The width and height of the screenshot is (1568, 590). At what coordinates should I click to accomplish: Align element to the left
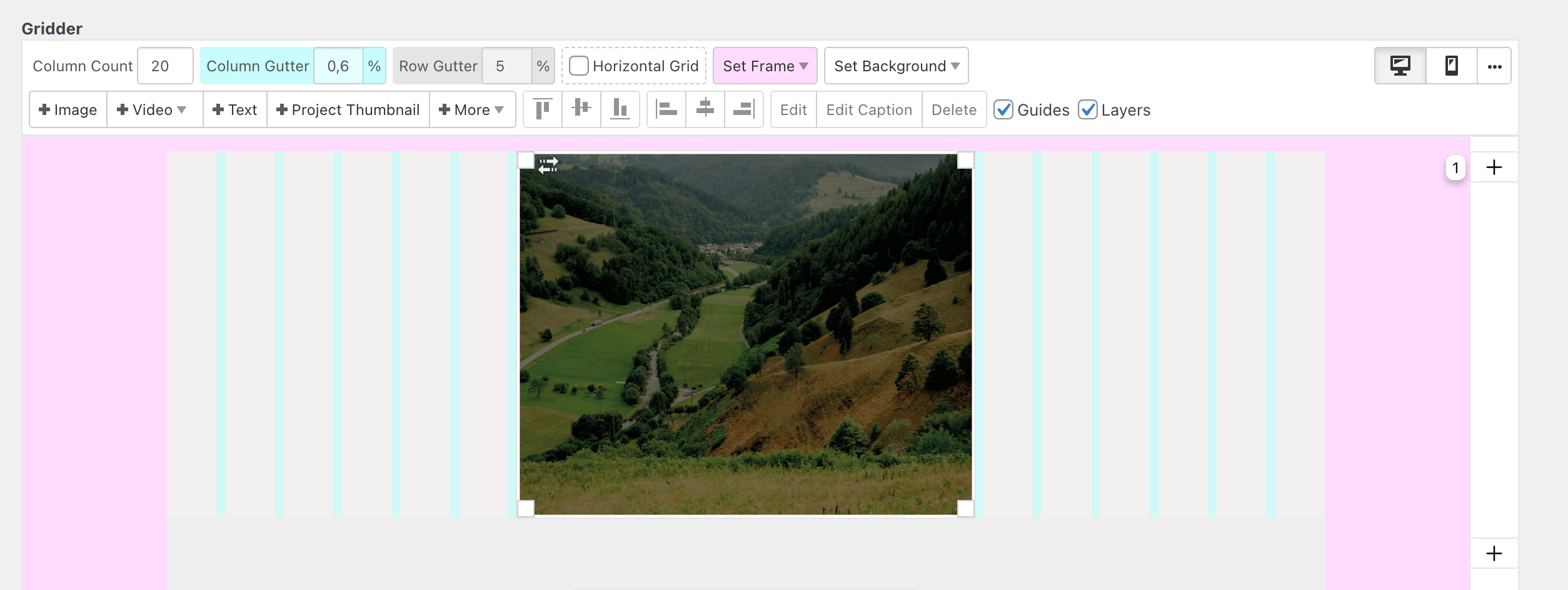[x=666, y=109]
